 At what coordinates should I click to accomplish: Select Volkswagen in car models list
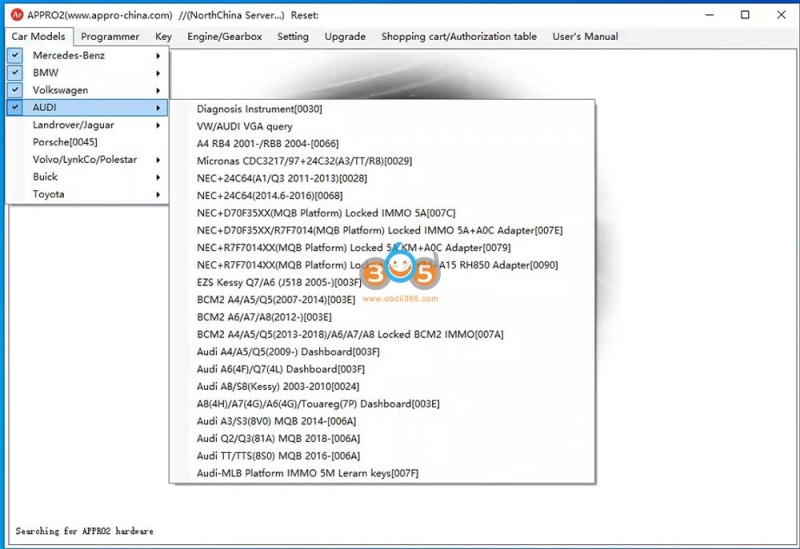(87, 90)
